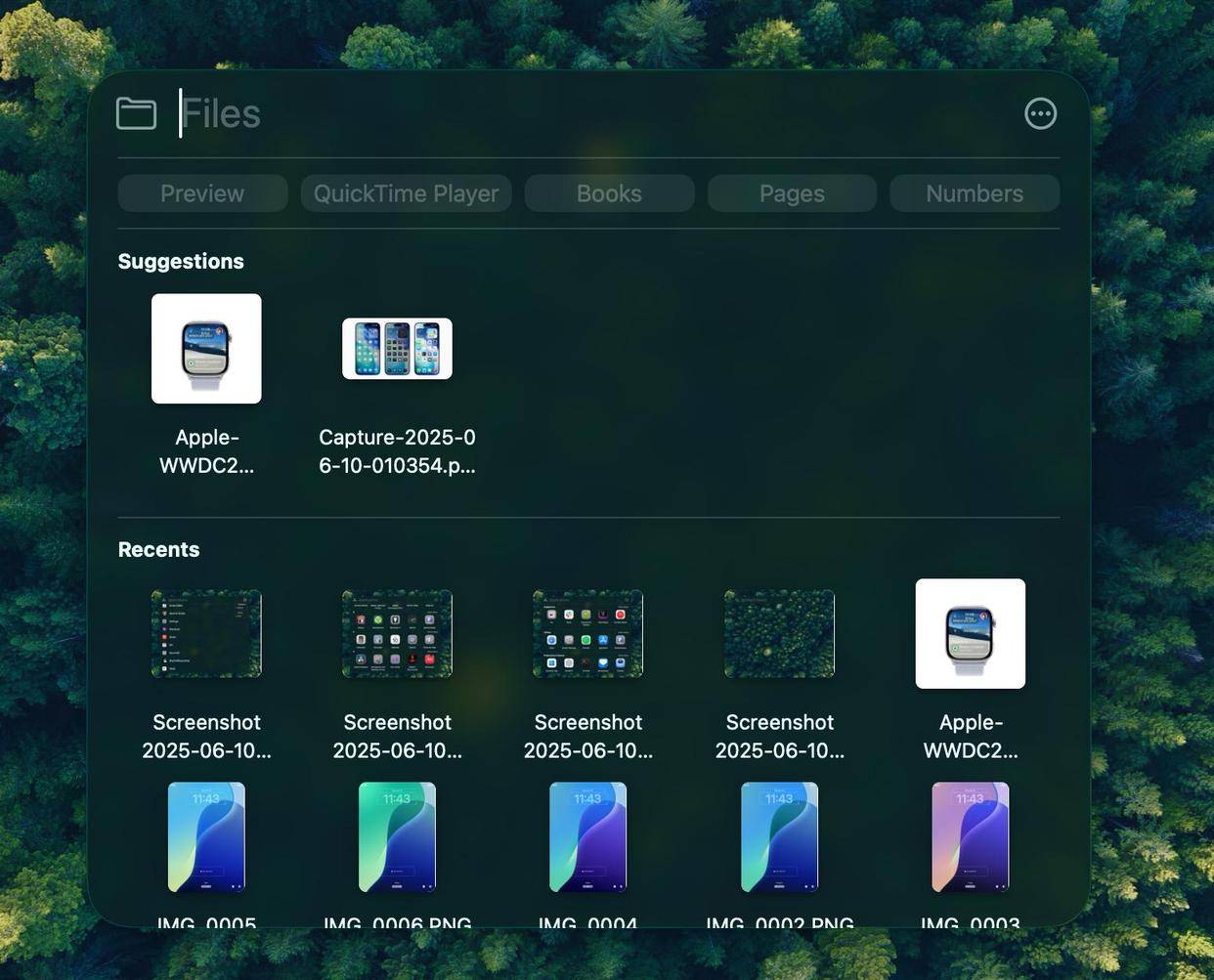The image size is (1214, 980).
Task: Select the Pages filter chip
Action: pyautogui.click(x=792, y=193)
